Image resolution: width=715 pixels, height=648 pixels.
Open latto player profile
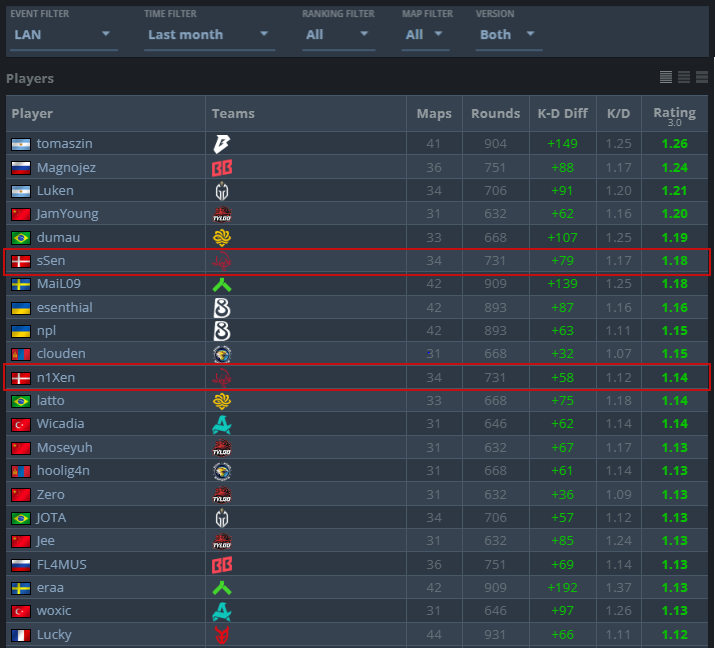click(50, 400)
